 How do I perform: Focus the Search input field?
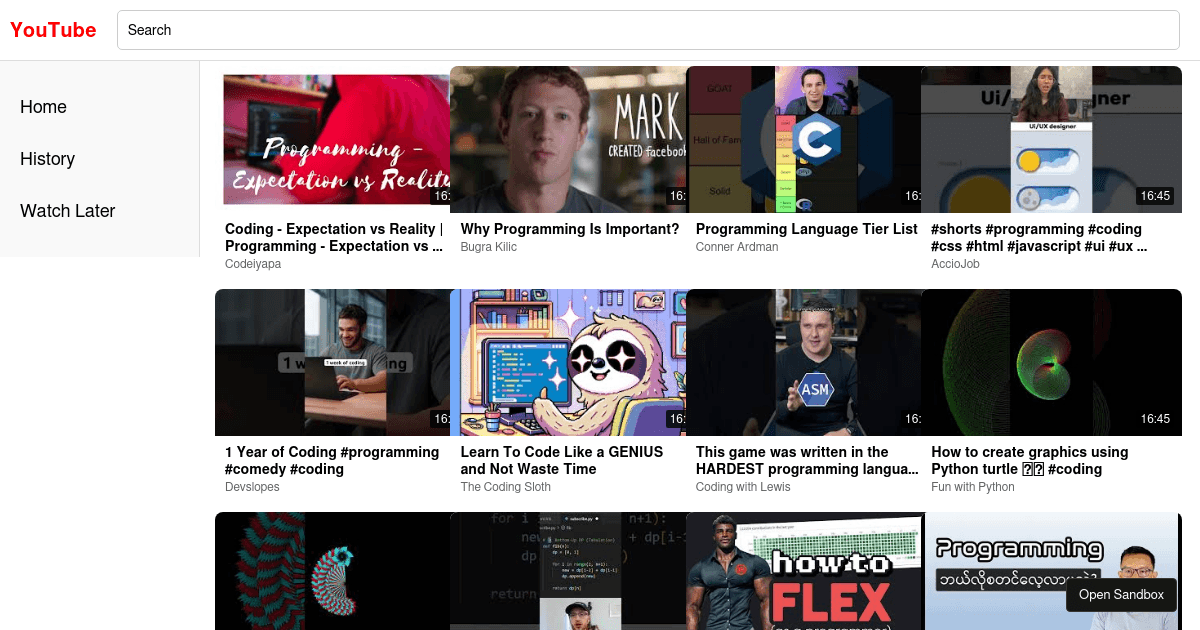tap(648, 30)
